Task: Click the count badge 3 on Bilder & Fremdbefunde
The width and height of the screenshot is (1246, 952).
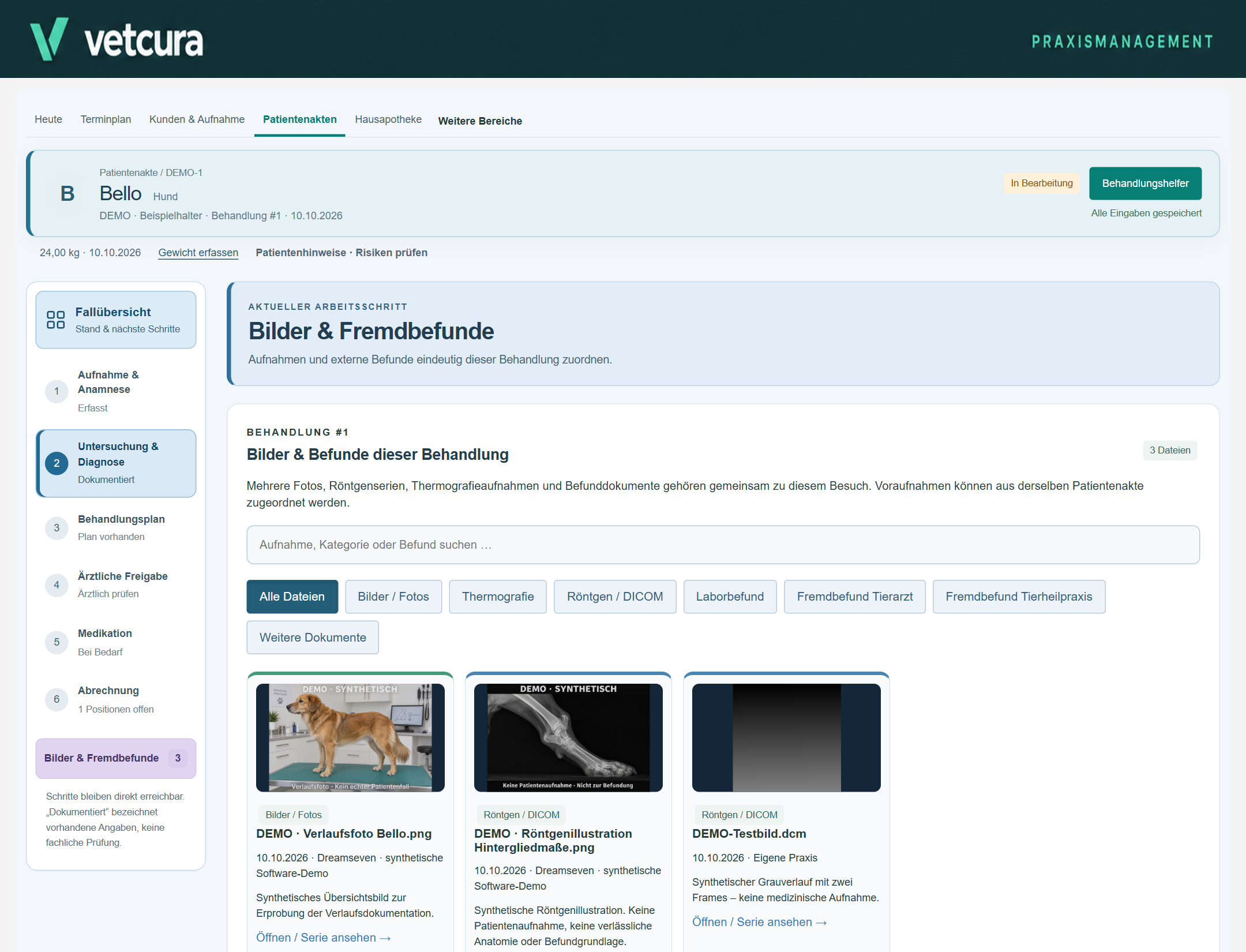Action: [178, 758]
